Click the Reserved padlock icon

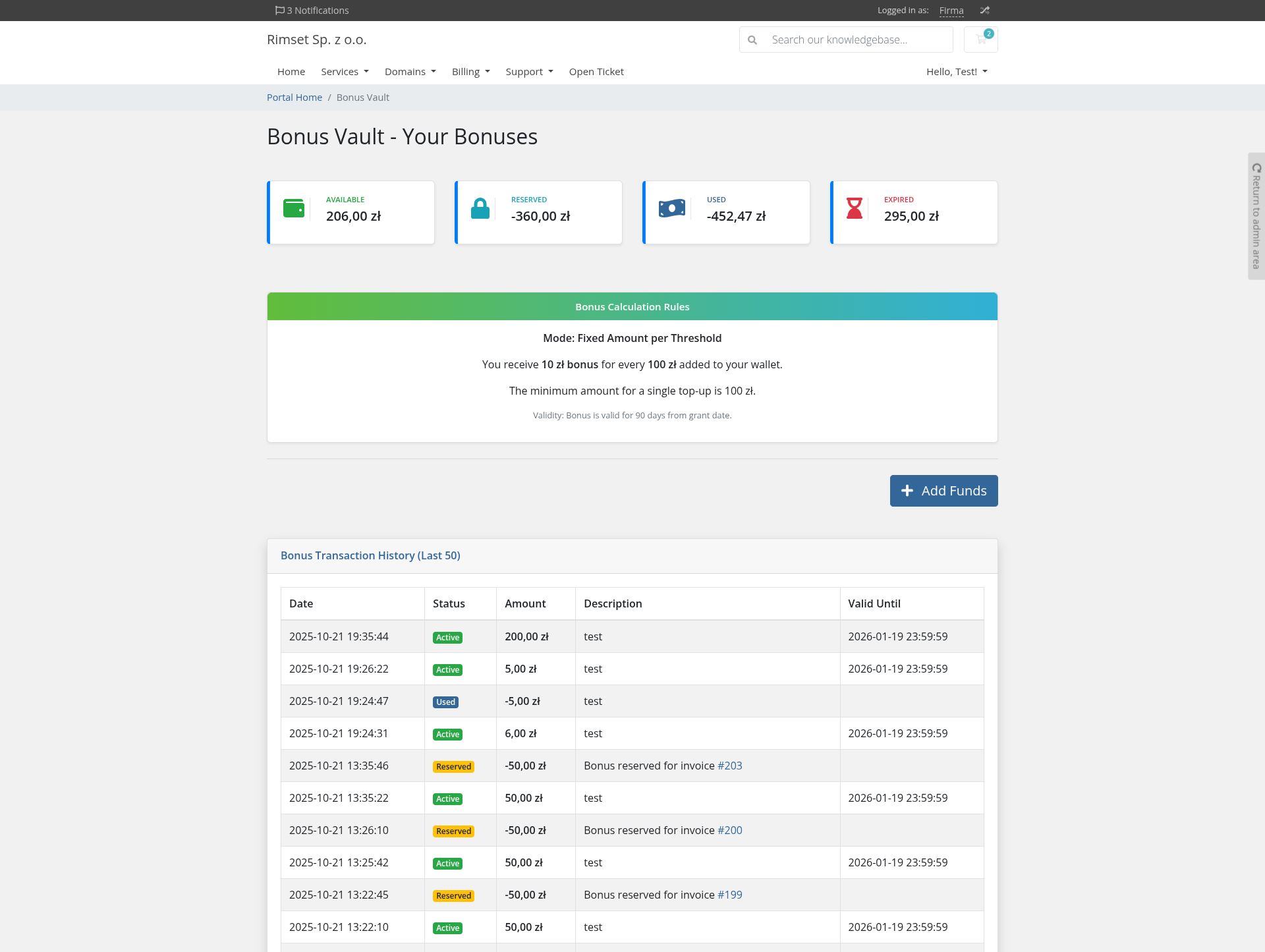click(480, 209)
